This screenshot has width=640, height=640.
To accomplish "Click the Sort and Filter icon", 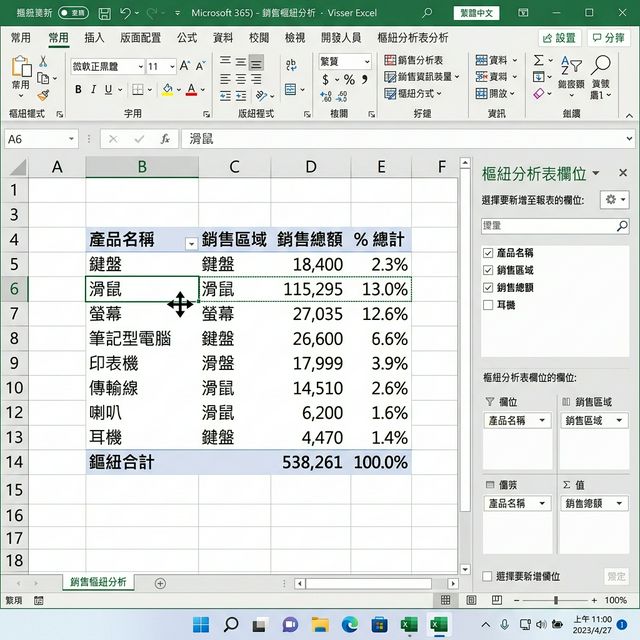I will pos(571,66).
